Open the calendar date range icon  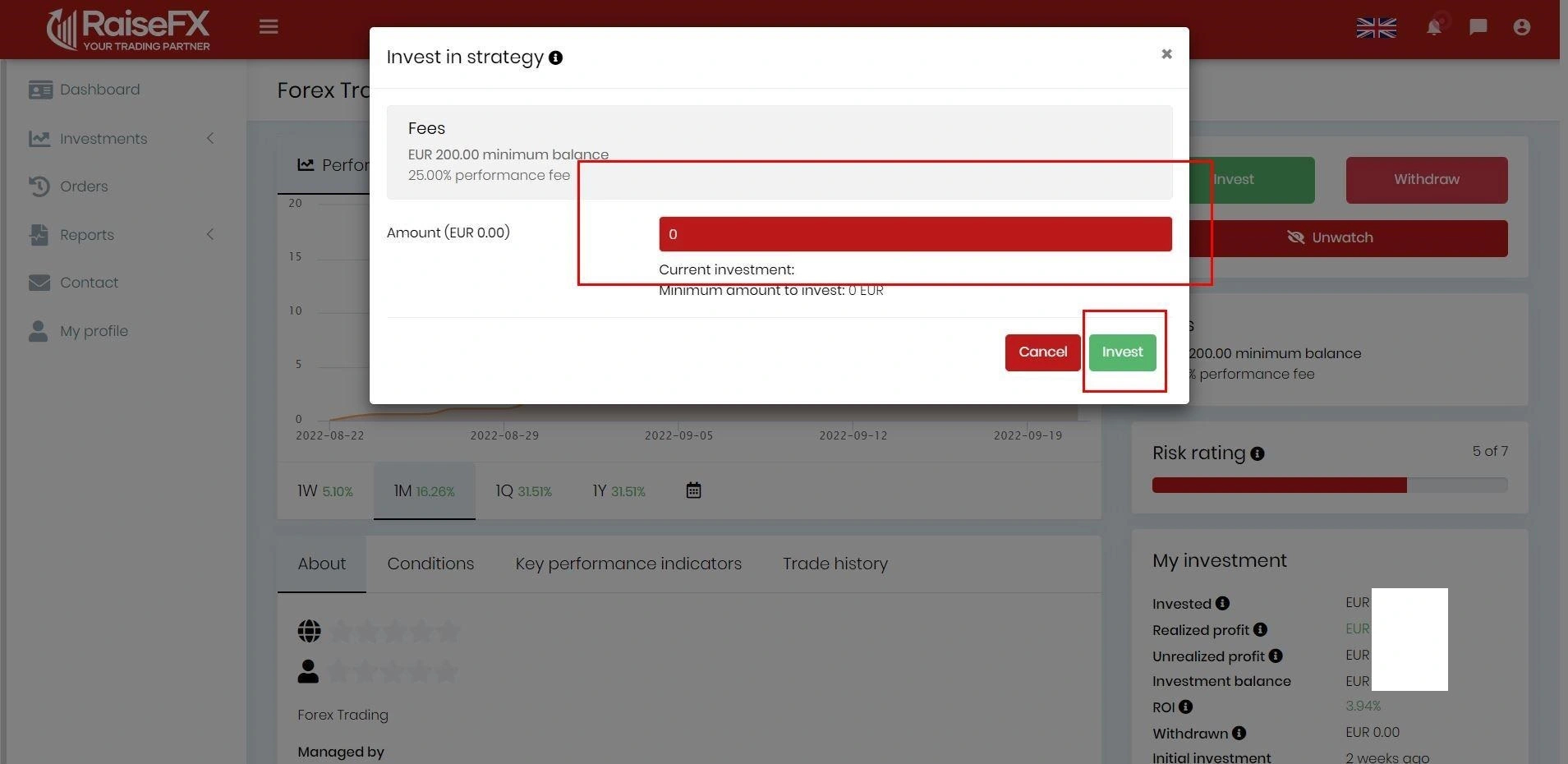[693, 490]
